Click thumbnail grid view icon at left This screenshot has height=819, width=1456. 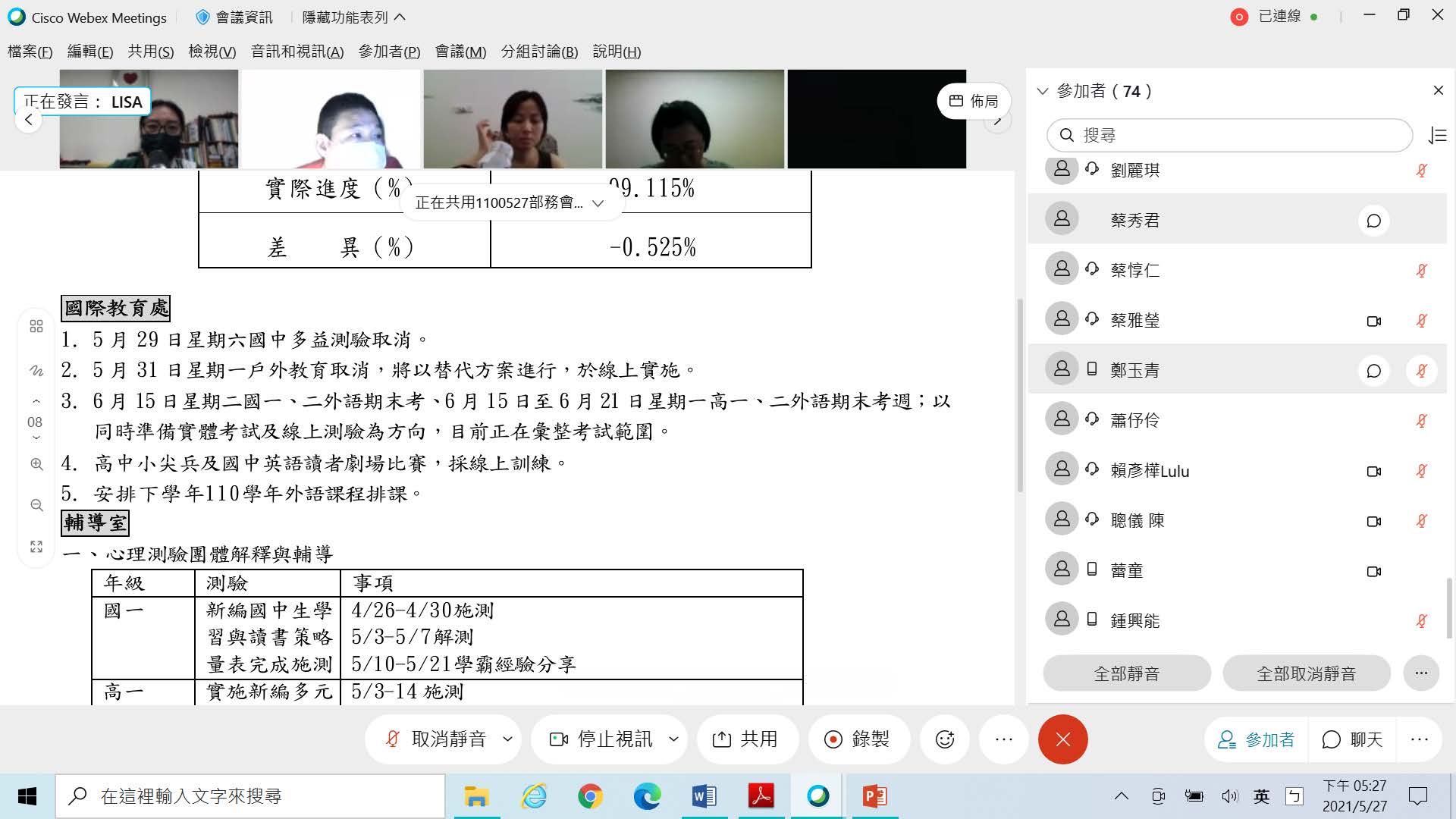point(36,326)
